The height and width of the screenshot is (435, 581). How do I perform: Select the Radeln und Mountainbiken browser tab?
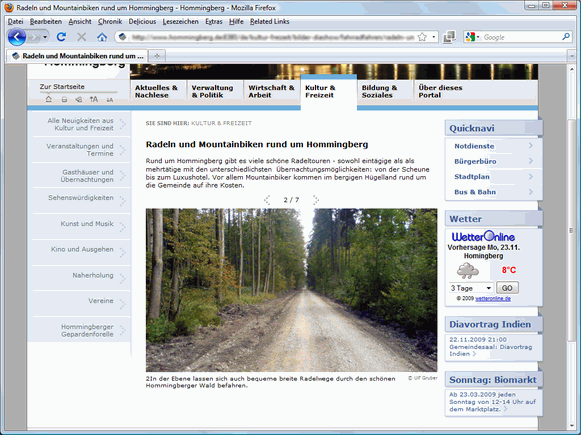coord(77,56)
